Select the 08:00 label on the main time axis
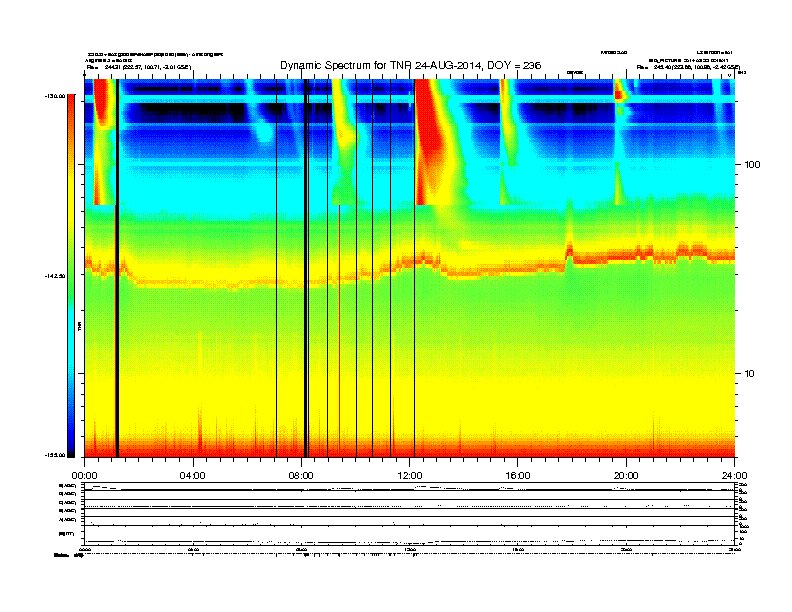This screenshot has width=792, height=612. pyautogui.click(x=301, y=476)
